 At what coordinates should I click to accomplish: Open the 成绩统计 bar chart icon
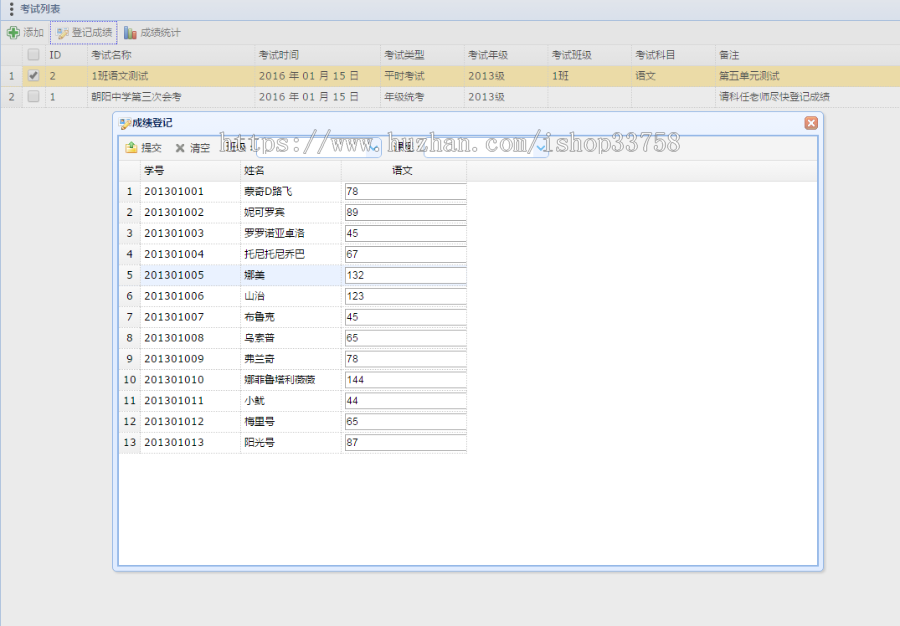point(132,32)
